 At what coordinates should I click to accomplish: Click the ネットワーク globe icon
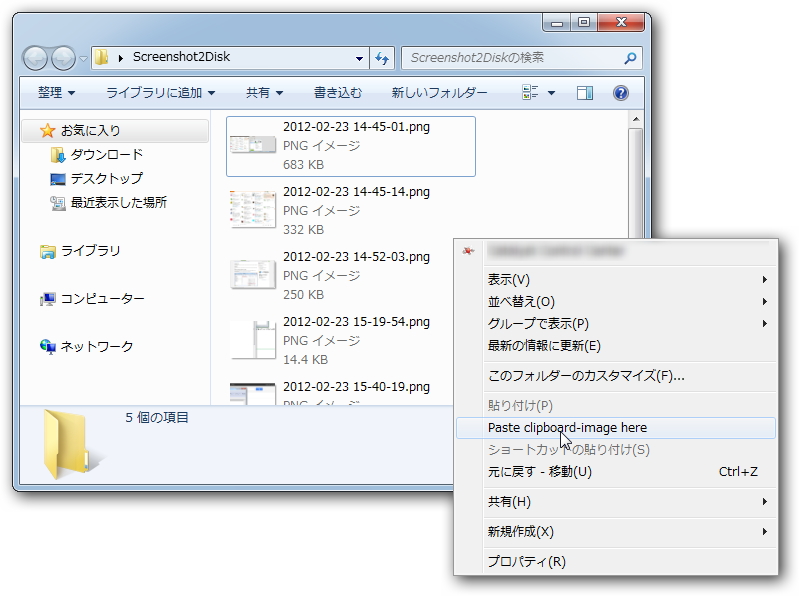pos(47,347)
